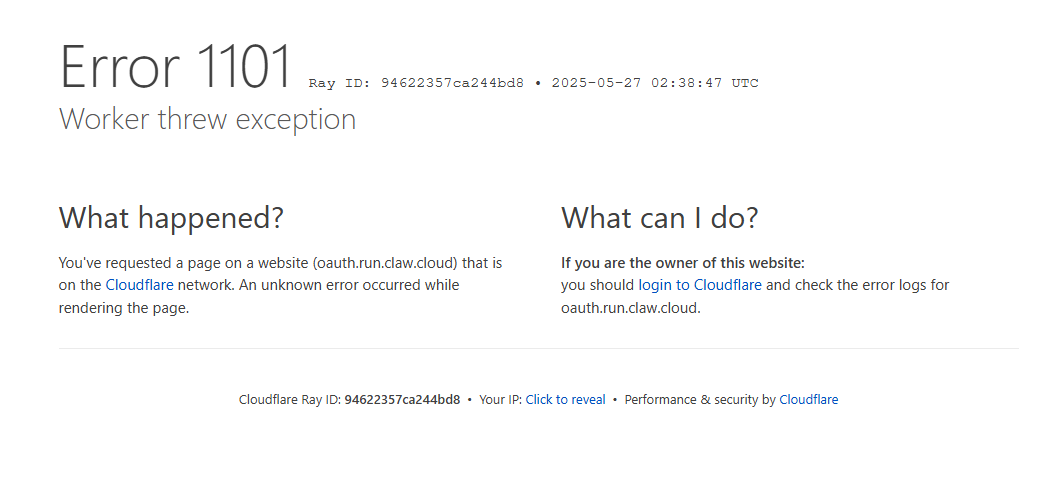
Task: Follow the "login to Cloudflare" link
Action: point(700,285)
